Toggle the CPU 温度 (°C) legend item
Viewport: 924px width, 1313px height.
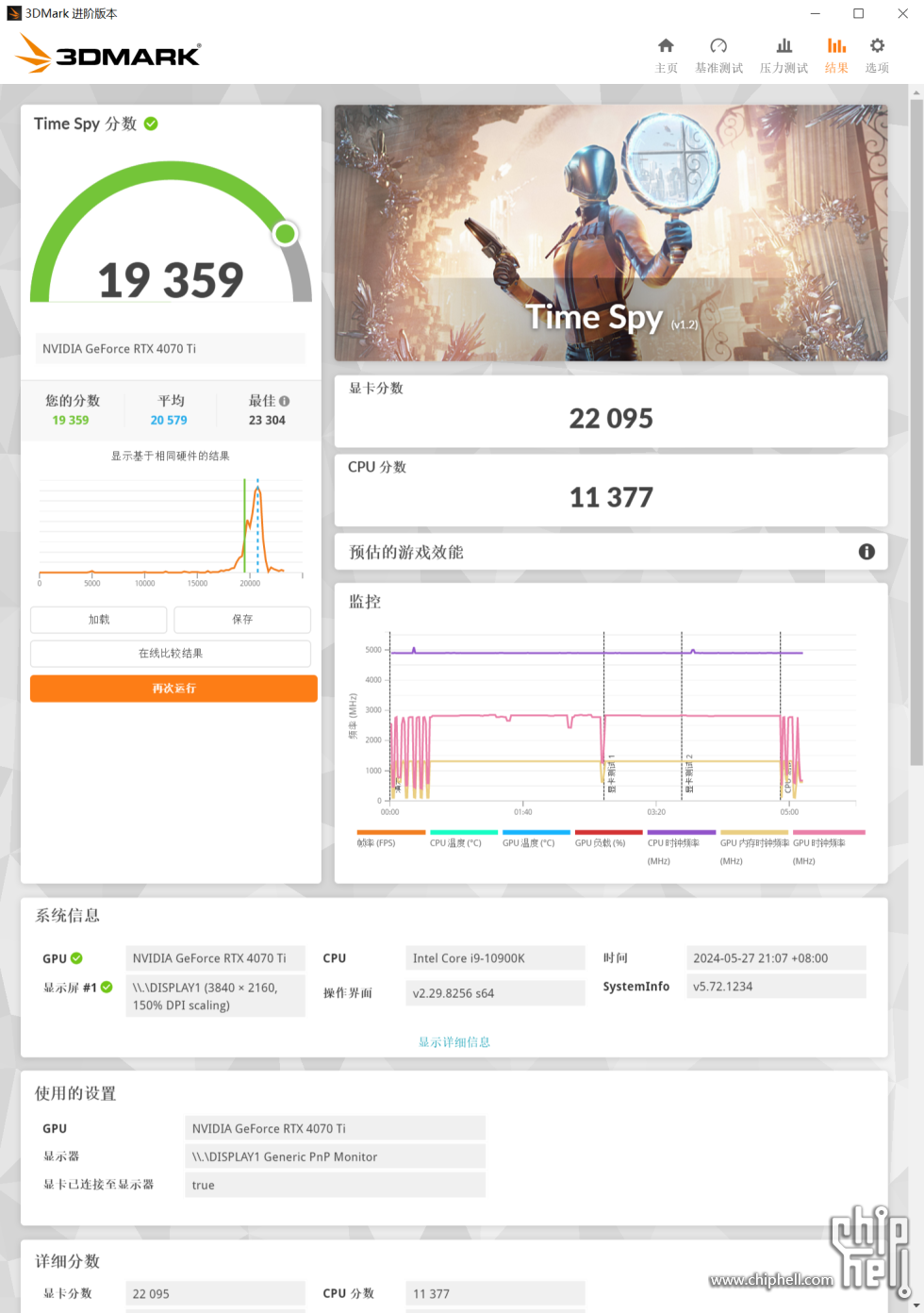point(463,839)
